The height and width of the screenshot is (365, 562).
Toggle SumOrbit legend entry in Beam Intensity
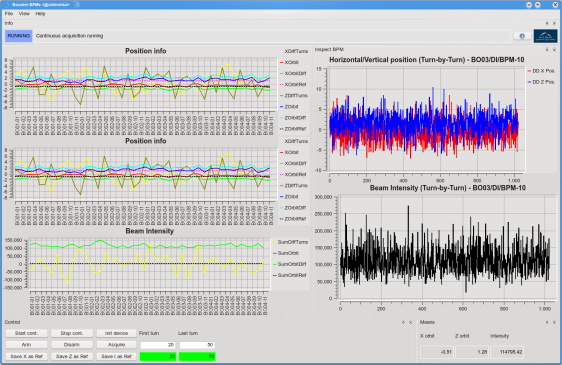285,253
